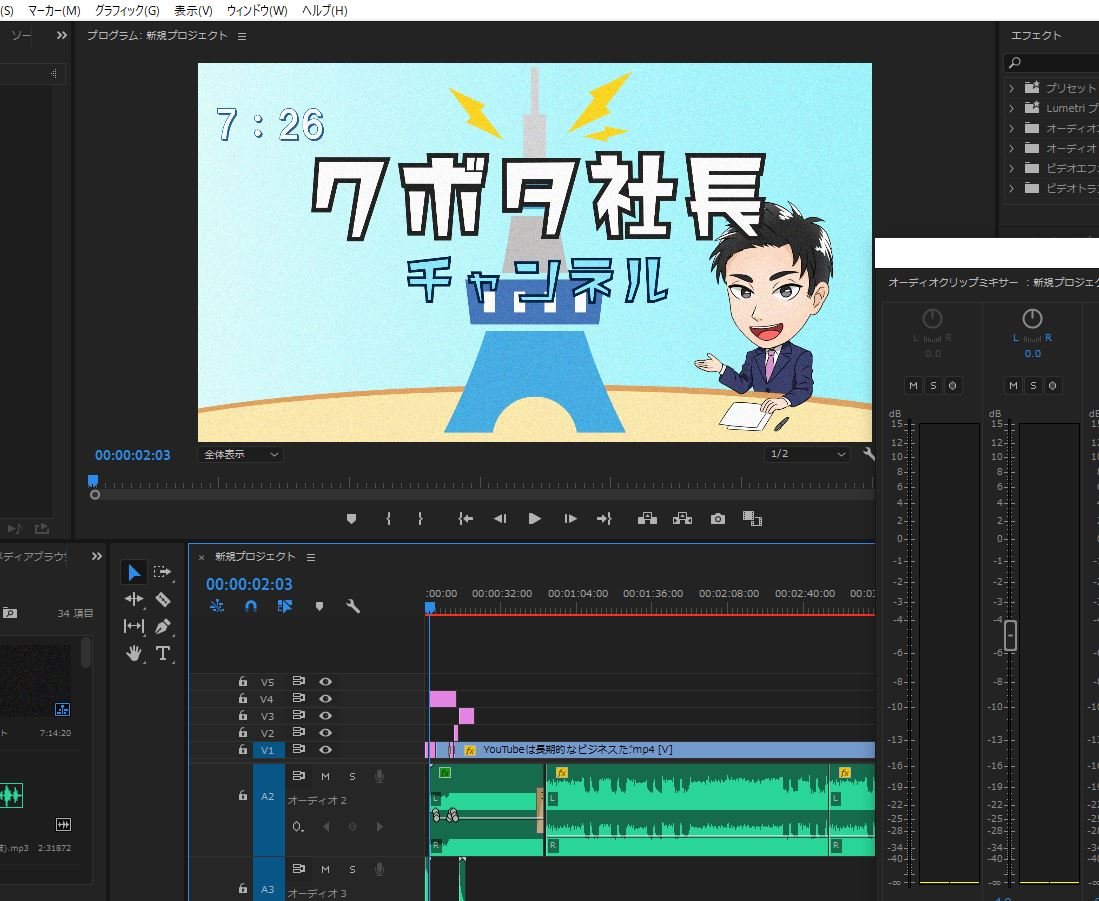Image resolution: width=1099 pixels, height=901 pixels.
Task: Select the Razor tool in the toolbox
Action: (x=163, y=599)
